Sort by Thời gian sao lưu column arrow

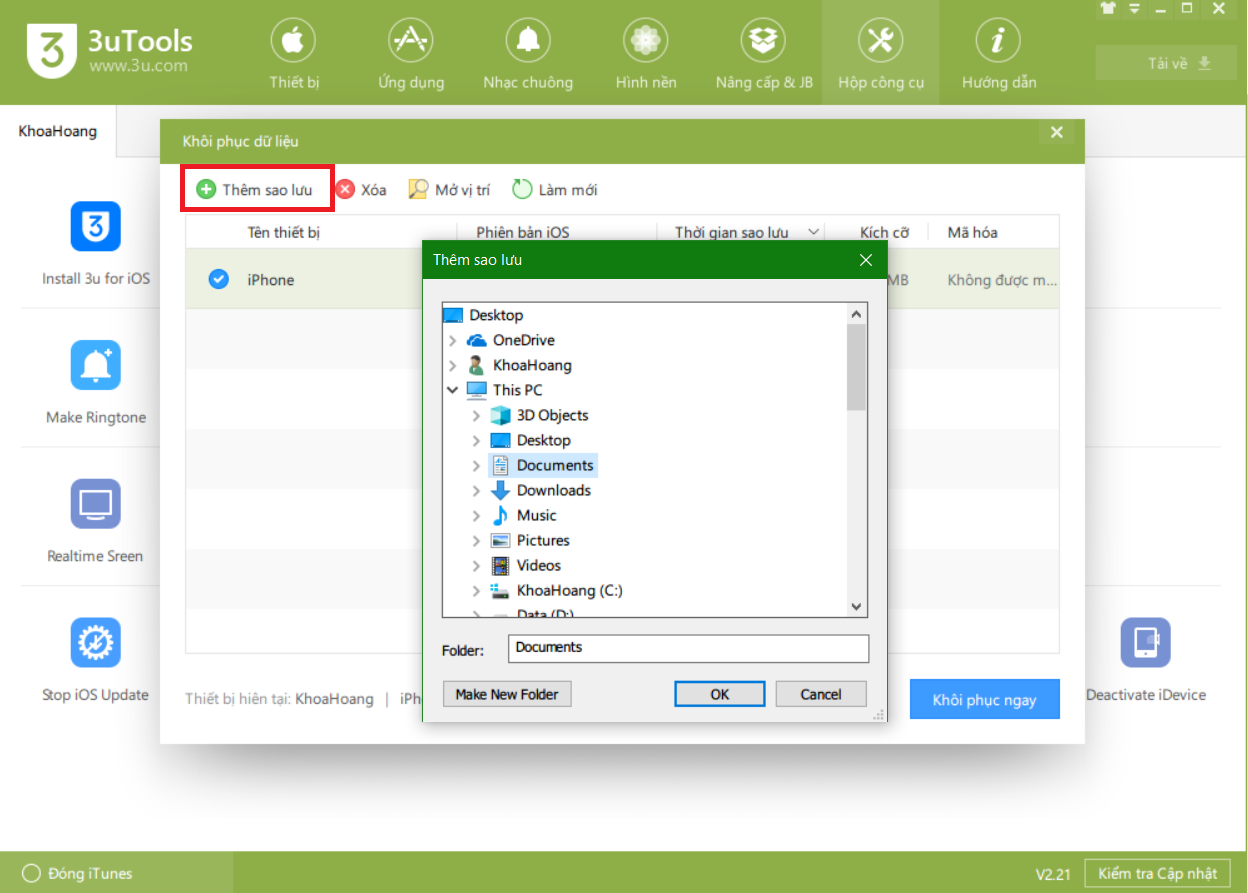click(x=814, y=232)
